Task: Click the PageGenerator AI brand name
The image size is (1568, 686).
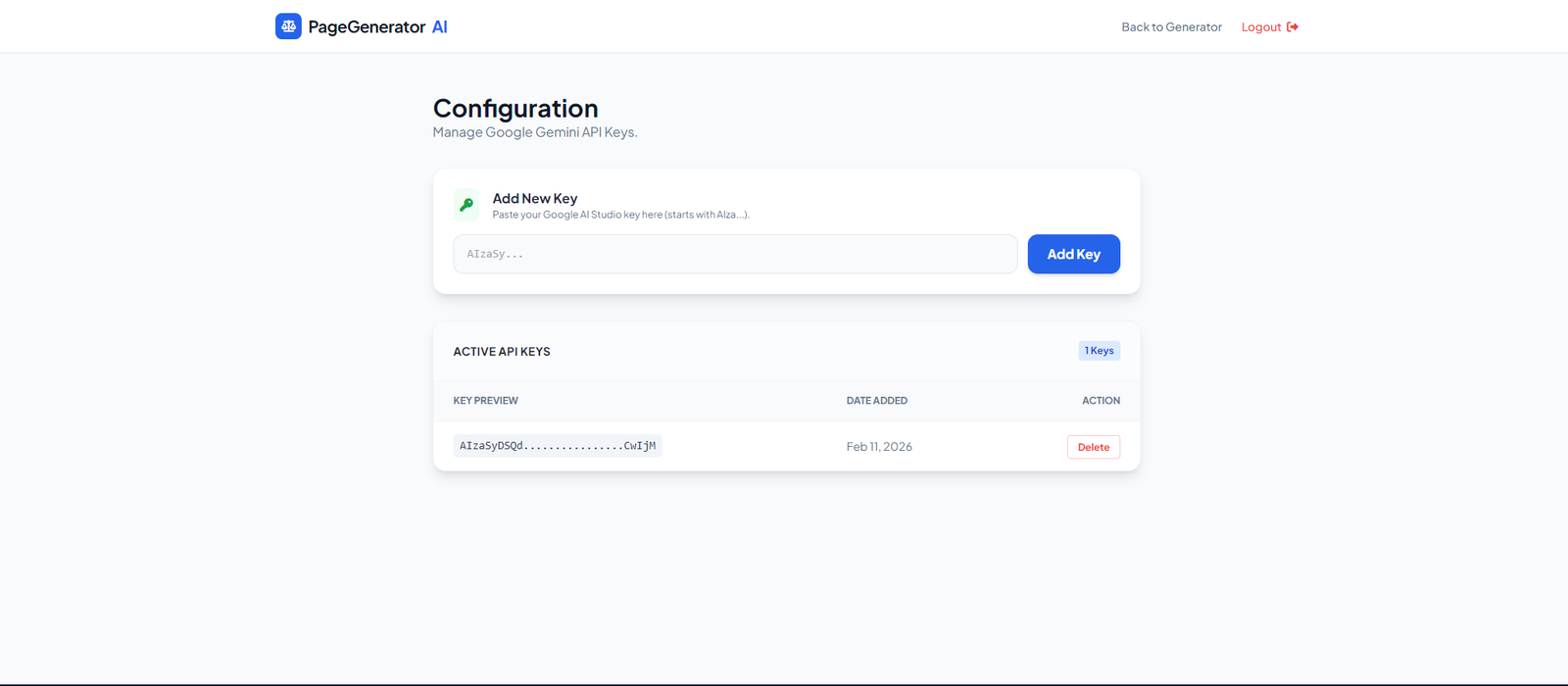Action: pos(377,27)
